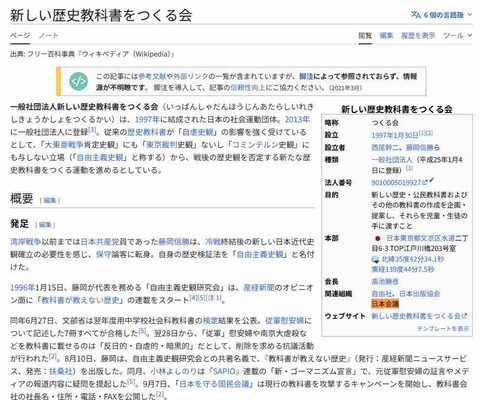Screen dimensions: 480x400
Task: Click the green code notice icon
Action: 79,82
